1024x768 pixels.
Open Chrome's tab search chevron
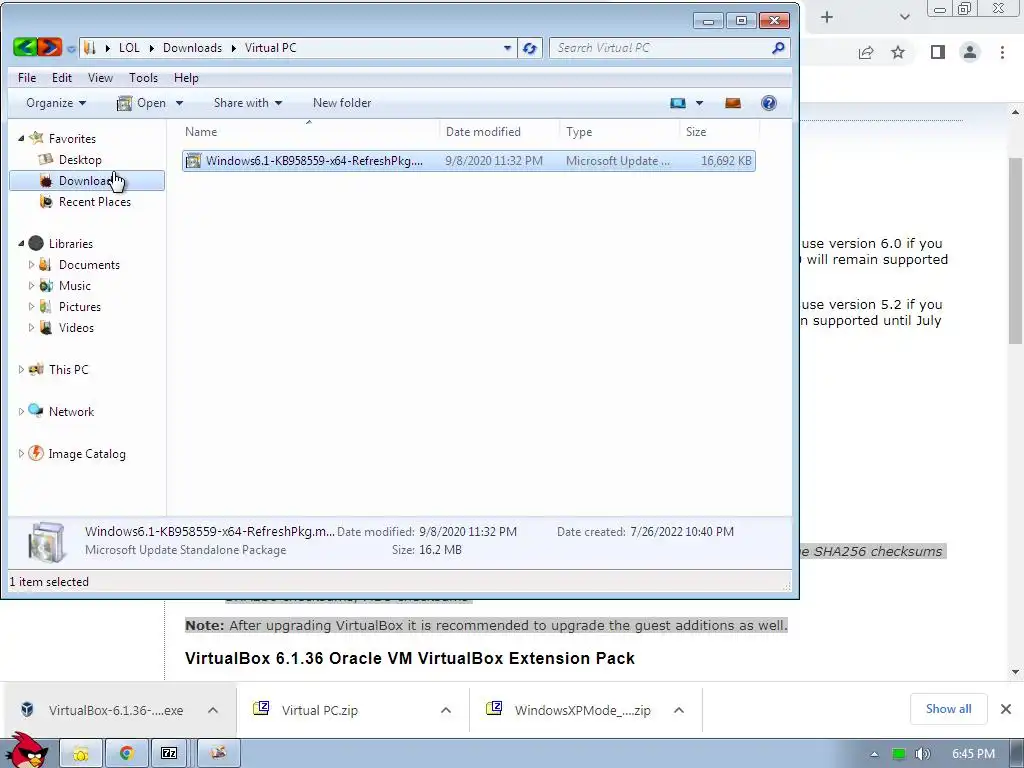click(904, 17)
